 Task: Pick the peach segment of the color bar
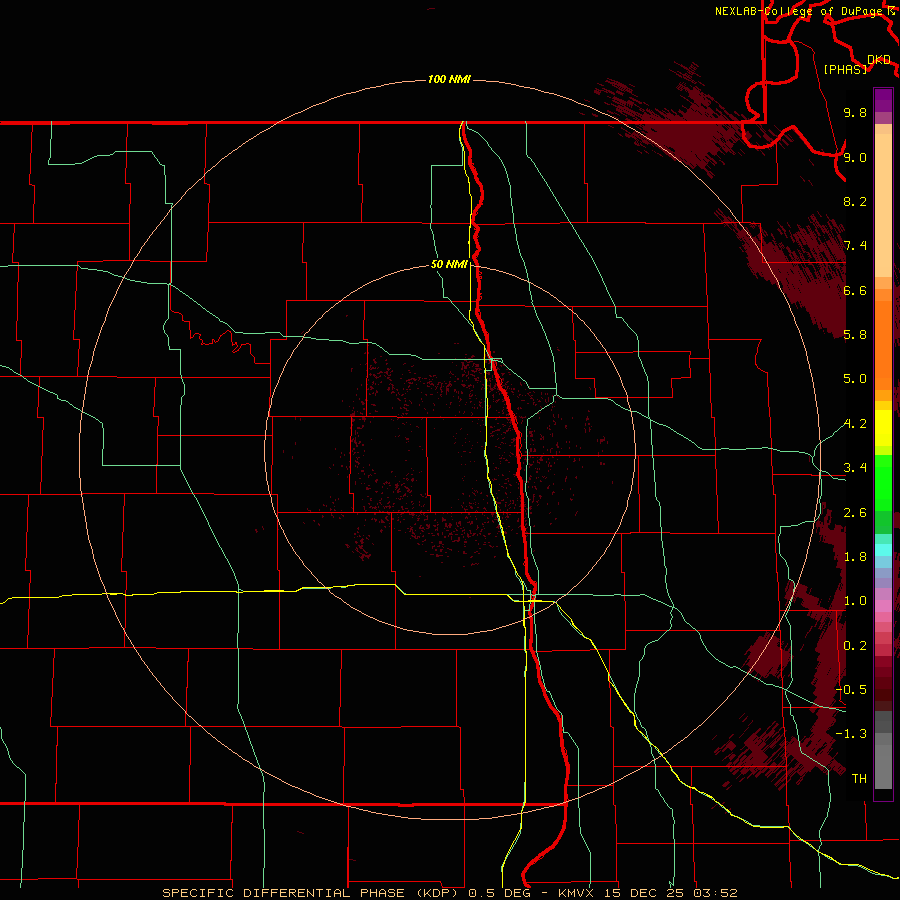click(883, 205)
